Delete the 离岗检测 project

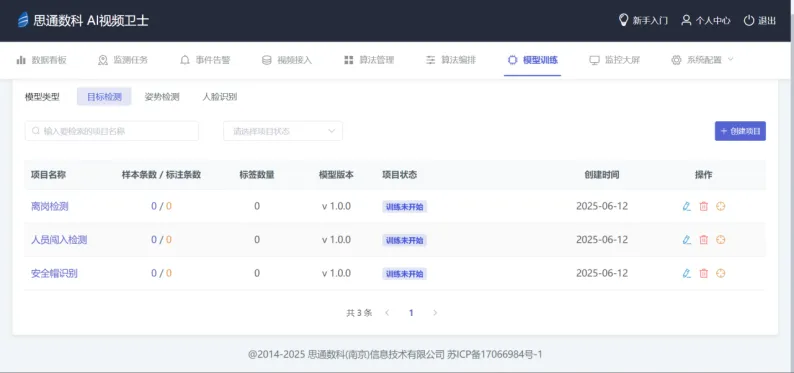pos(703,206)
